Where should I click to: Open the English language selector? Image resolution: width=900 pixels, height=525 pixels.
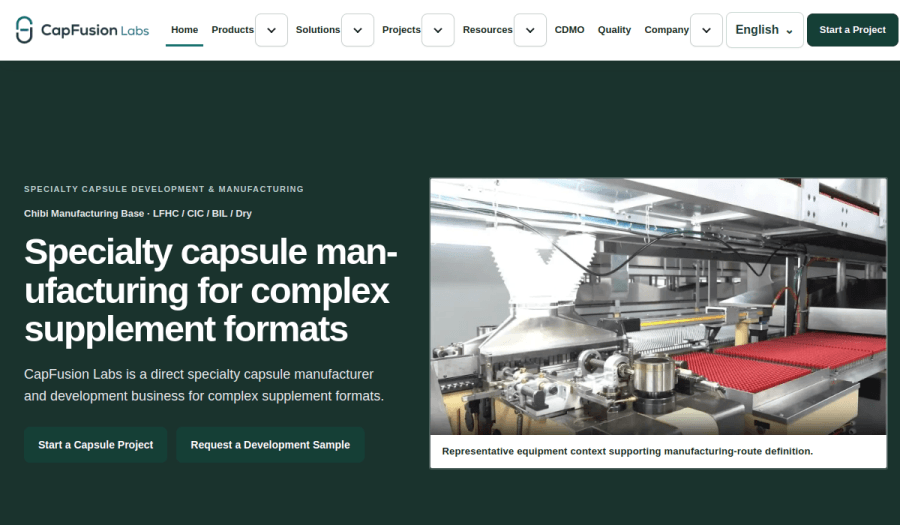point(765,30)
